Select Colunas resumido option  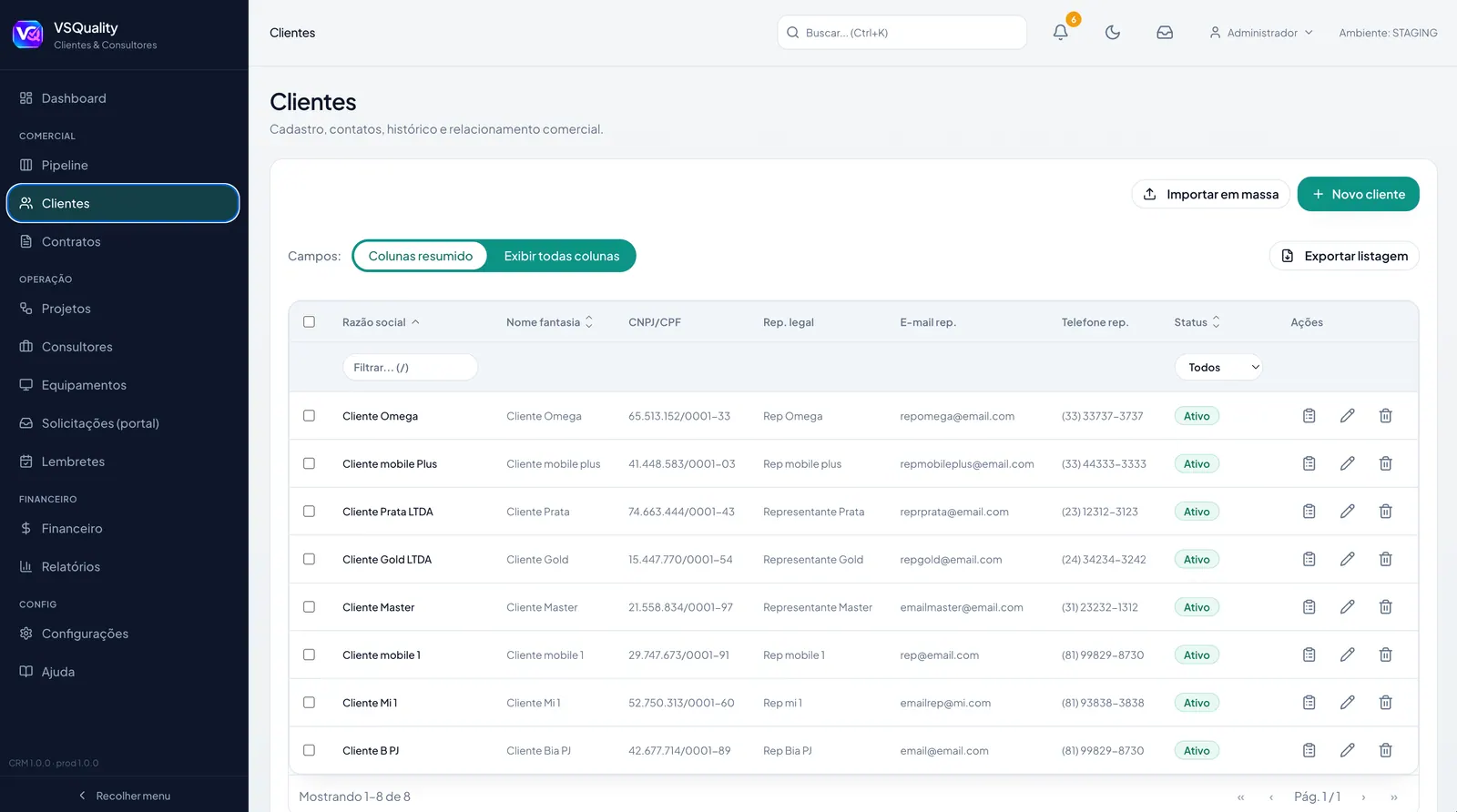pos(421,256)
